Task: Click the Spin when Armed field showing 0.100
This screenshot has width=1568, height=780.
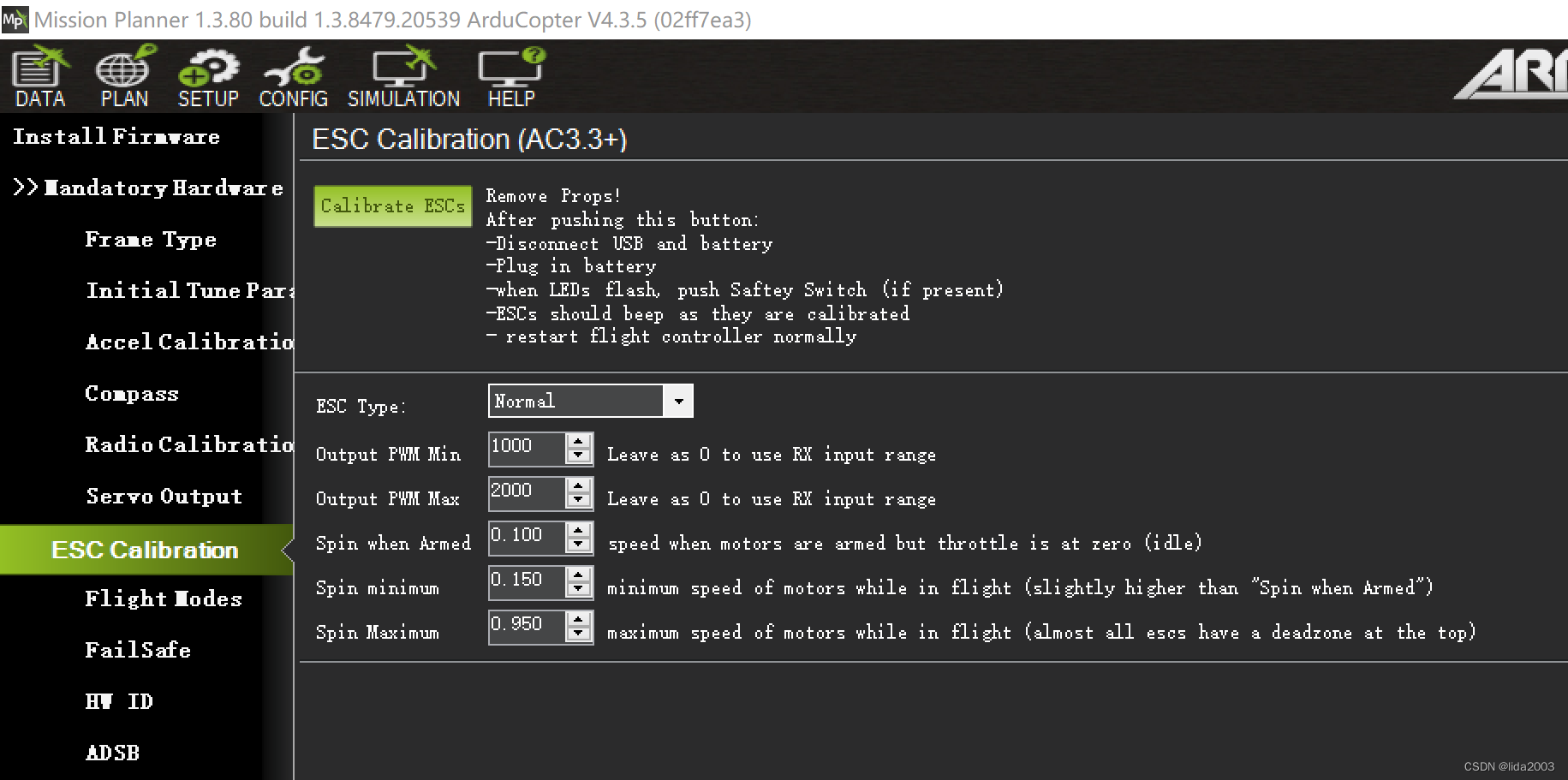Action: coord(527,537)
